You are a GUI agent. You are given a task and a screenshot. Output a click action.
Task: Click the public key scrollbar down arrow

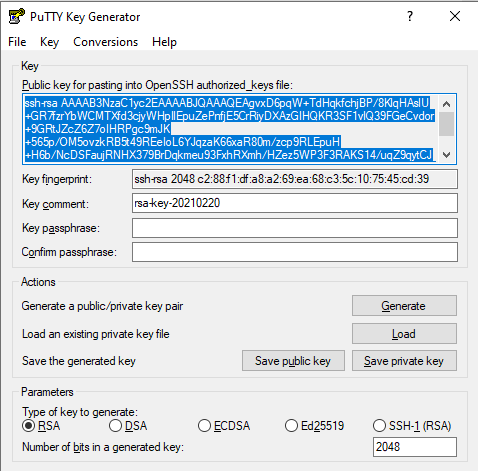click(446, 155)
